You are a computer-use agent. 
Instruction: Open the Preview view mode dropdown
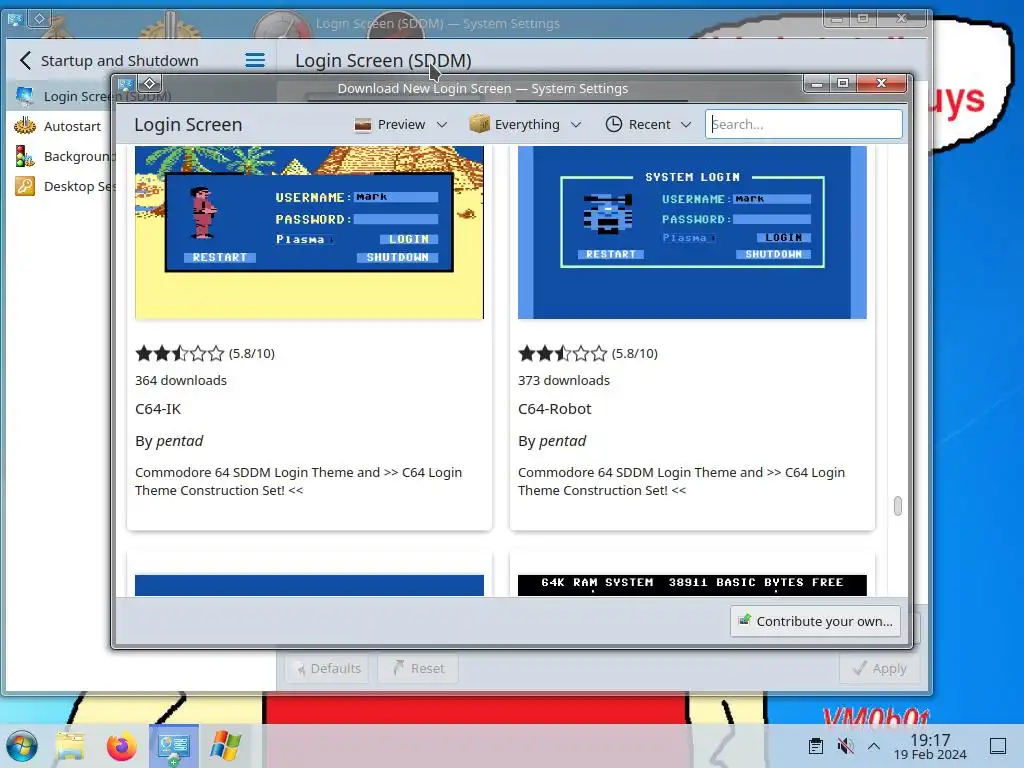coord(401,124)
